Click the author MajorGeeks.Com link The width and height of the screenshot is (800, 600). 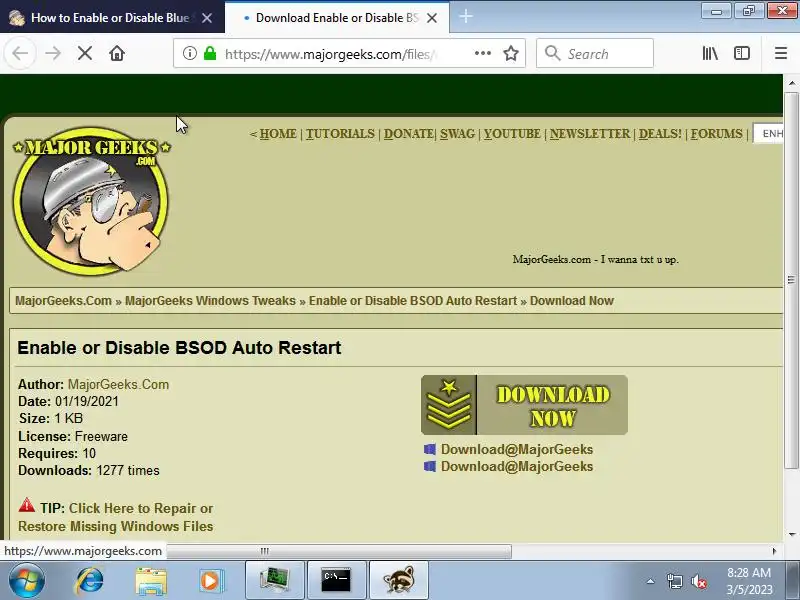click(x=118, y=384)
